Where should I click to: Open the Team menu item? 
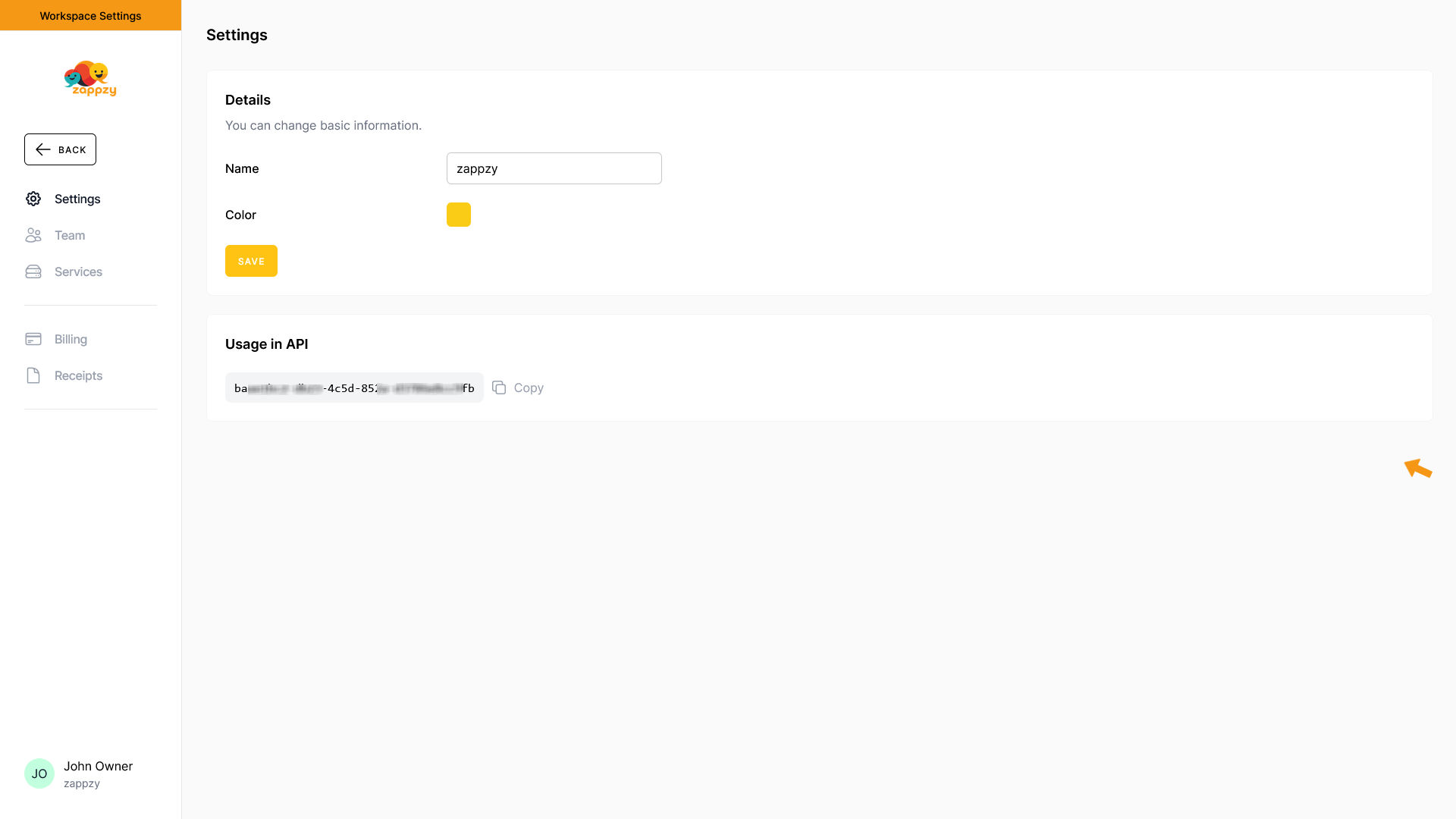pos(70,235)
